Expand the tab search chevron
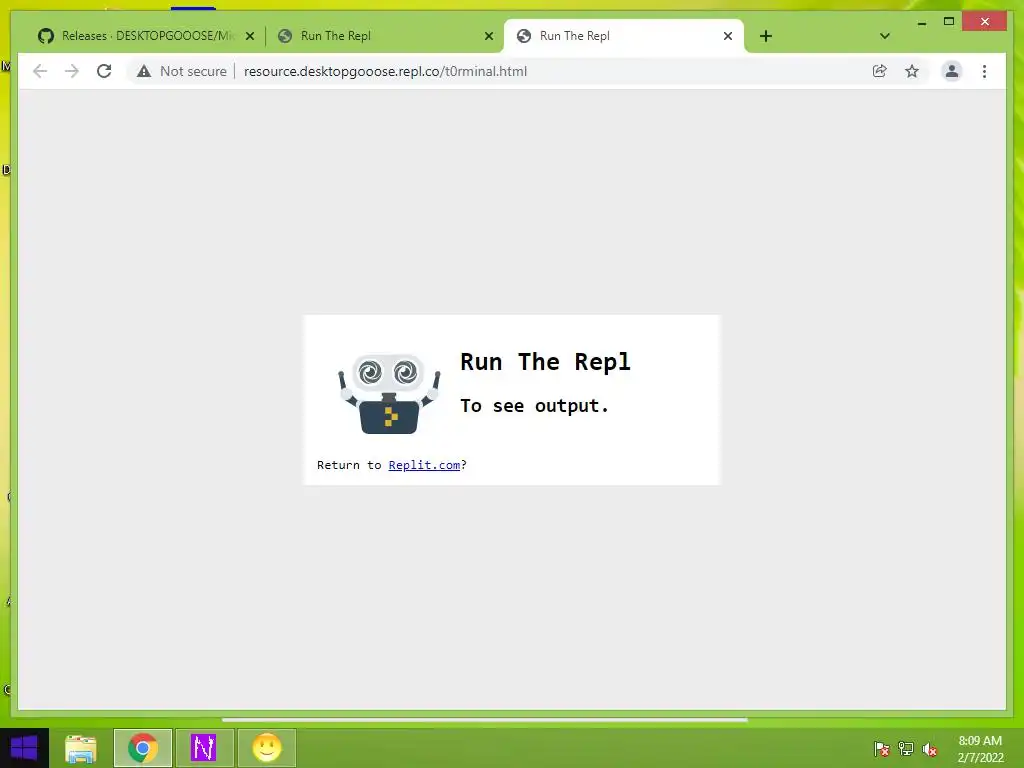This screenshot has width=1024, height=768. 885,36
